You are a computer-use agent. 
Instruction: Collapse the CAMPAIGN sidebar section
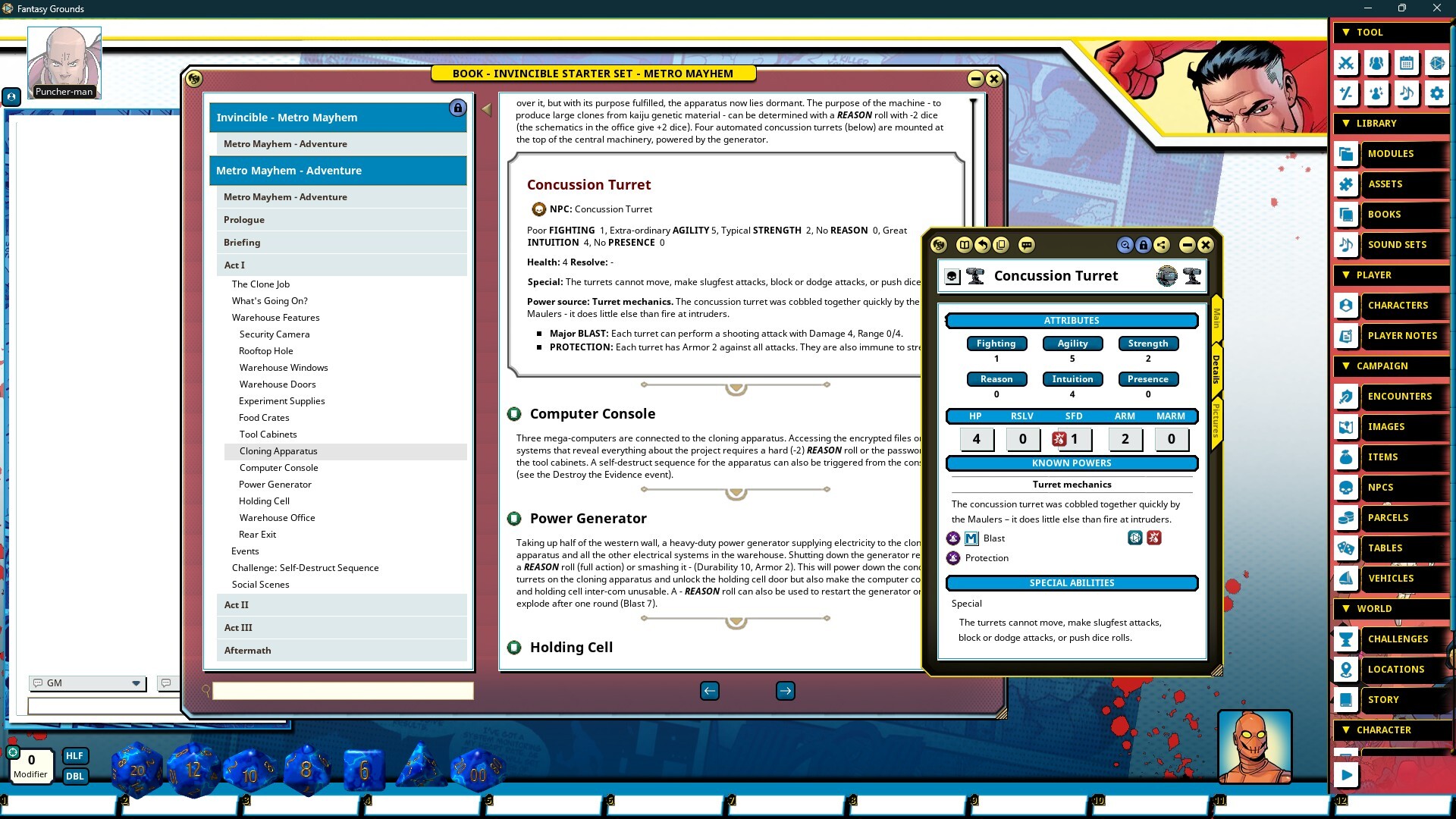1392,366
